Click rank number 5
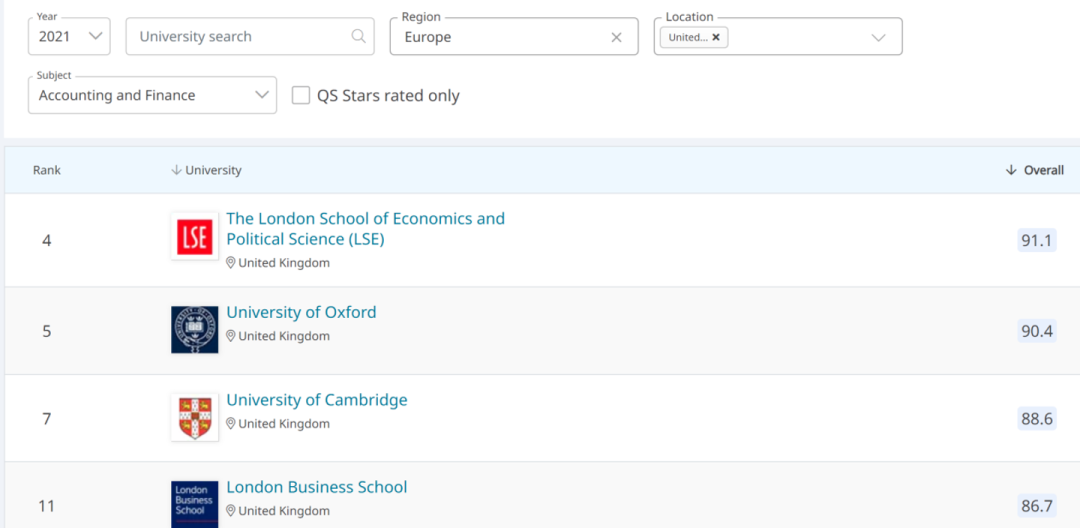 tap(47, 331)
